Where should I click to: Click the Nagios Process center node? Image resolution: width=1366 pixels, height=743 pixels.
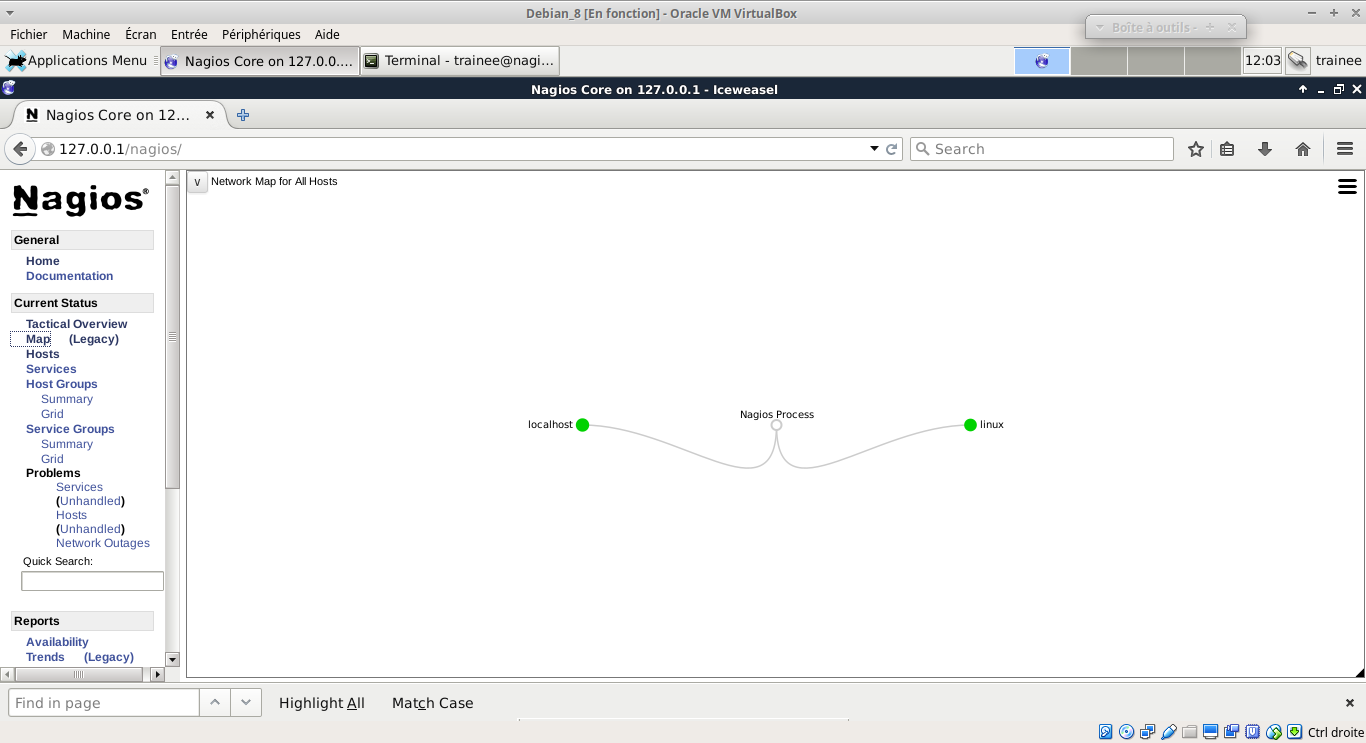pyautogui.click(x=776, y=425)
